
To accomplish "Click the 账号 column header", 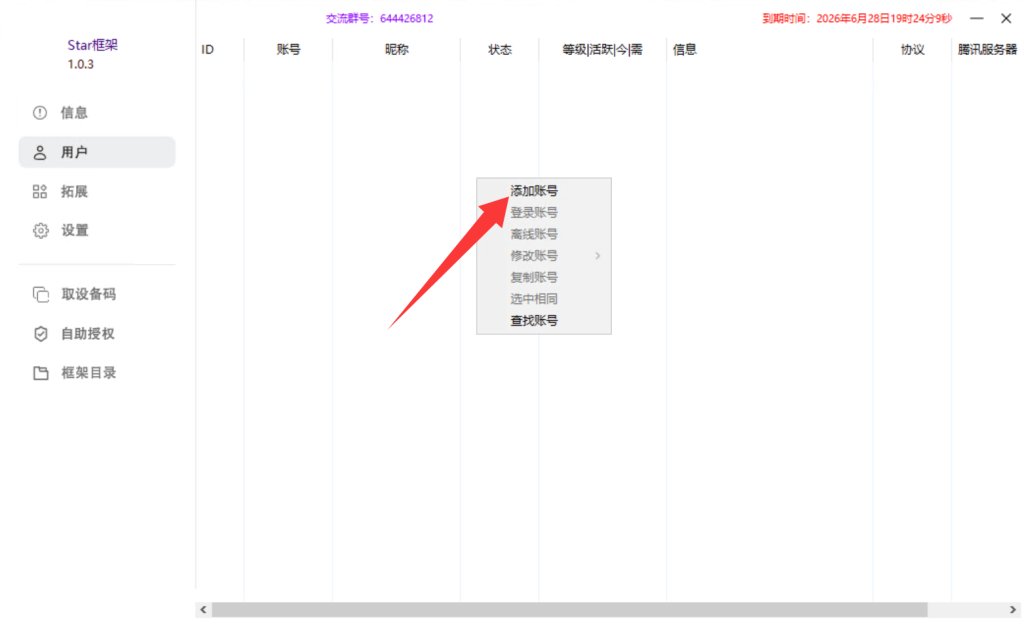I will (x=288, y=50).
